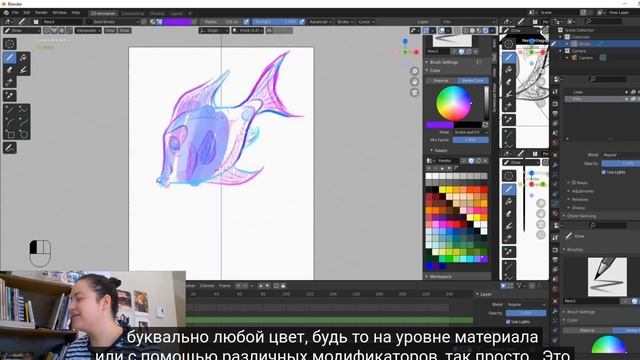Toggle Use Lights checkbox in Properties layer panel
Image resolution: width=640 pixels, height=360 pixels.
(604, 172)
